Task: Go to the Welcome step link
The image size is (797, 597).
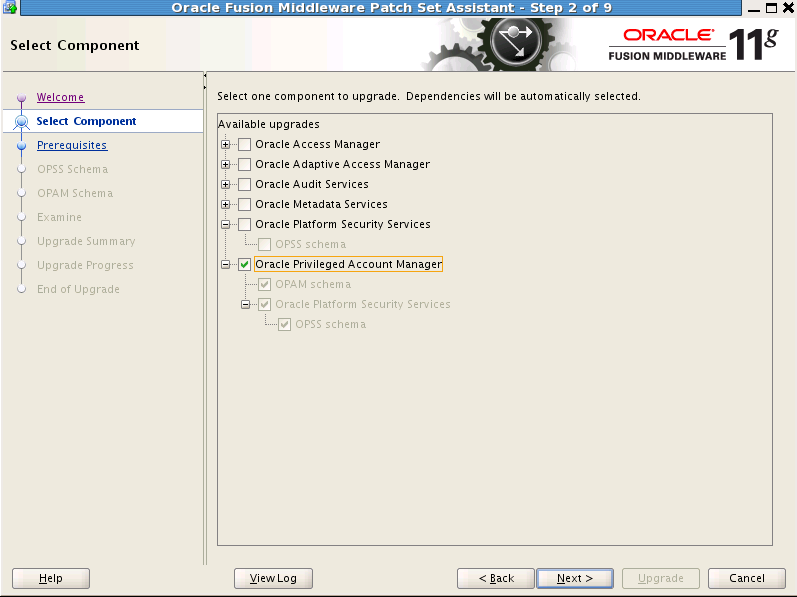Action: (x=60, y=97)
